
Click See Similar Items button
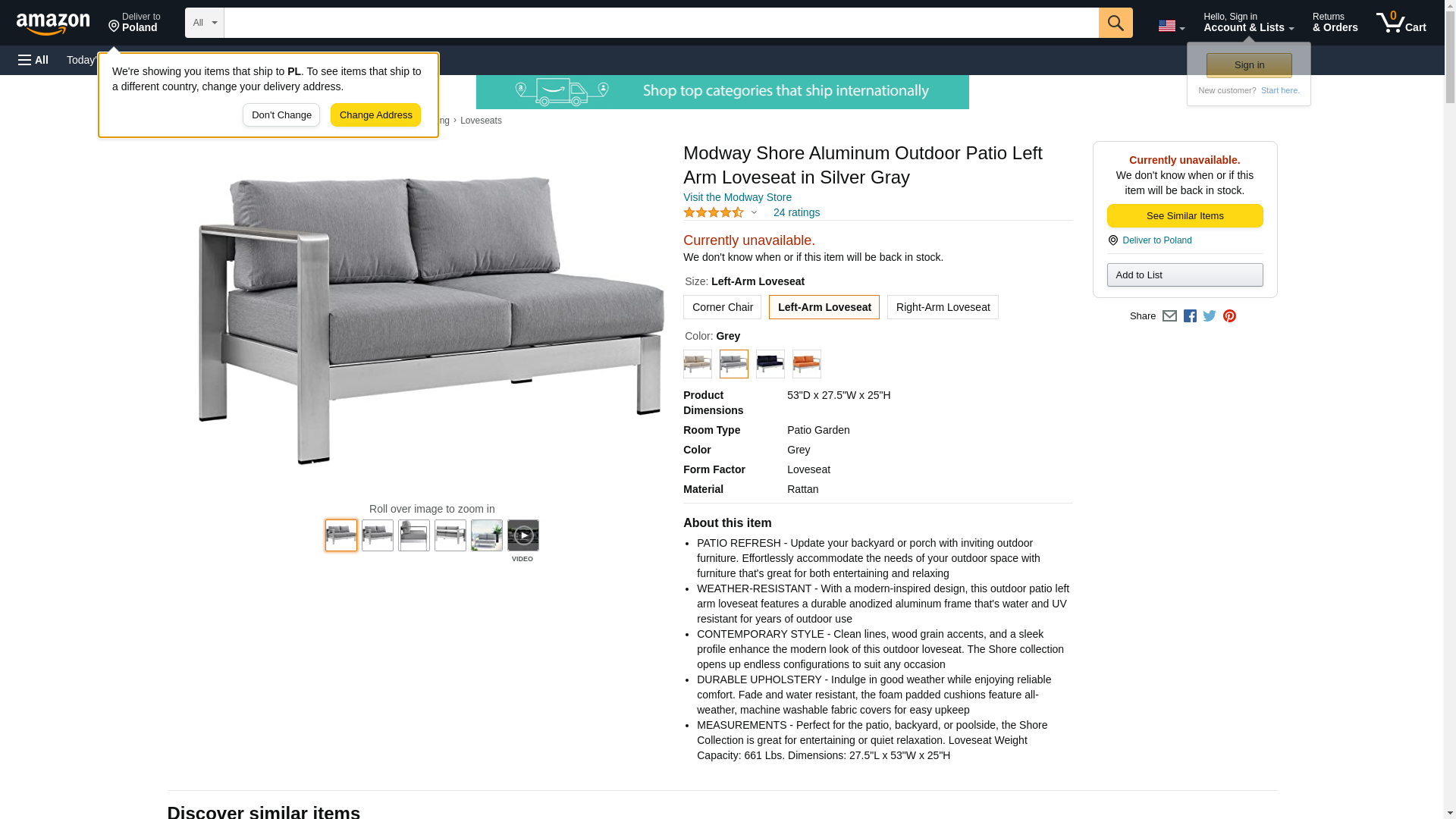pyautogui.click(x=1185, y=216)
